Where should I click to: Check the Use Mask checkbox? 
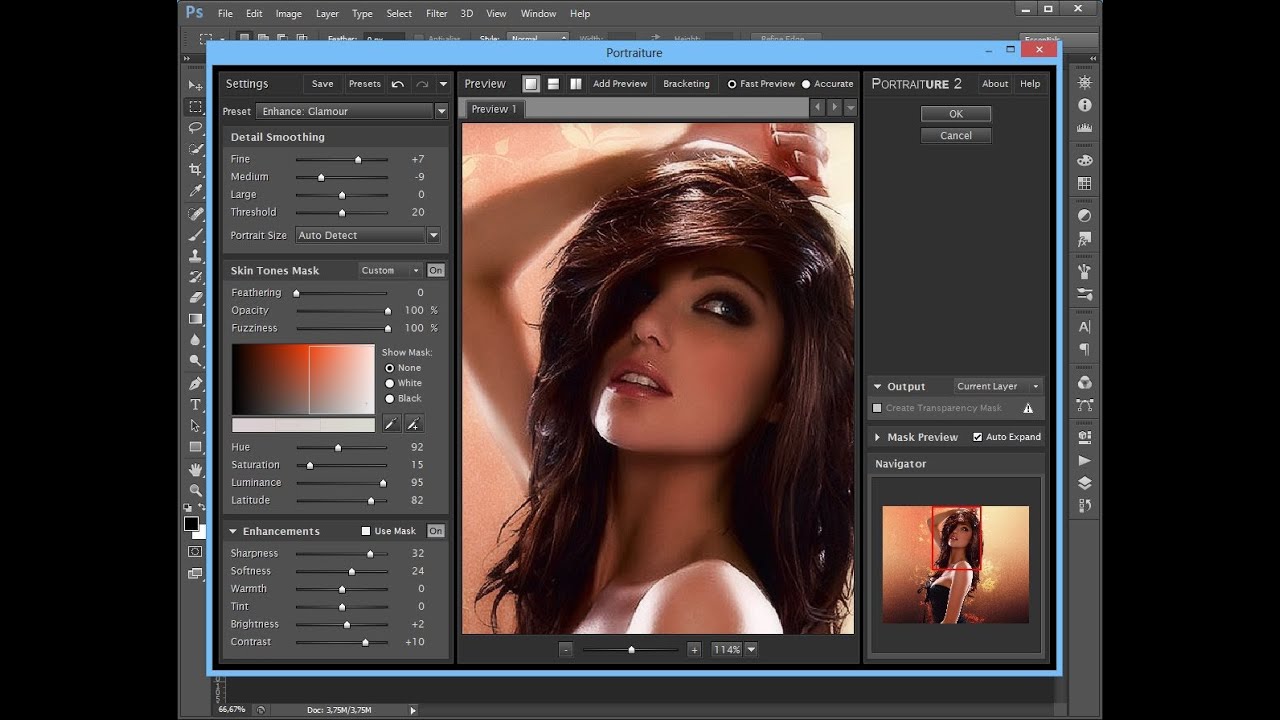[366, 531]
